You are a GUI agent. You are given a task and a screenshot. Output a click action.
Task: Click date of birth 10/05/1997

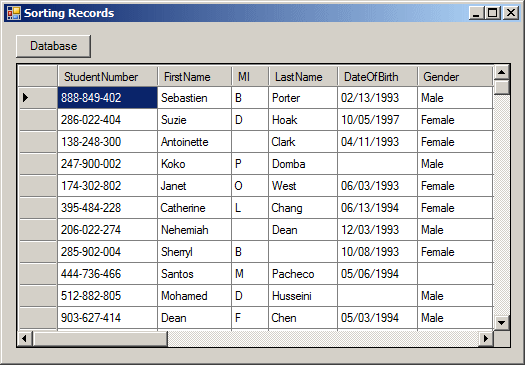[x=378, y=120]
